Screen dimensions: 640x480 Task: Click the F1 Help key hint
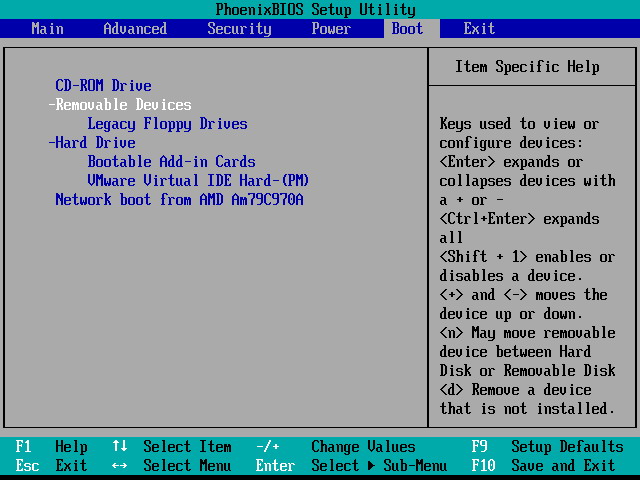pyautogui.click(x=51, y=447)
